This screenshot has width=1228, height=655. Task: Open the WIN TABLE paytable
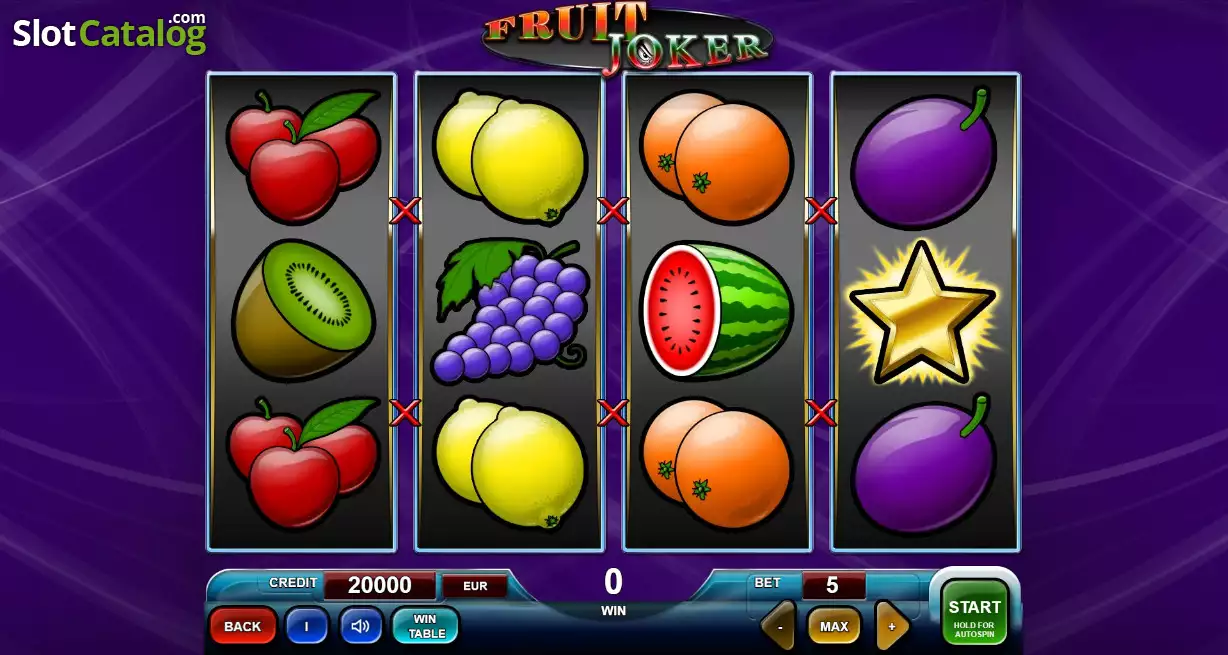point(426,626)
